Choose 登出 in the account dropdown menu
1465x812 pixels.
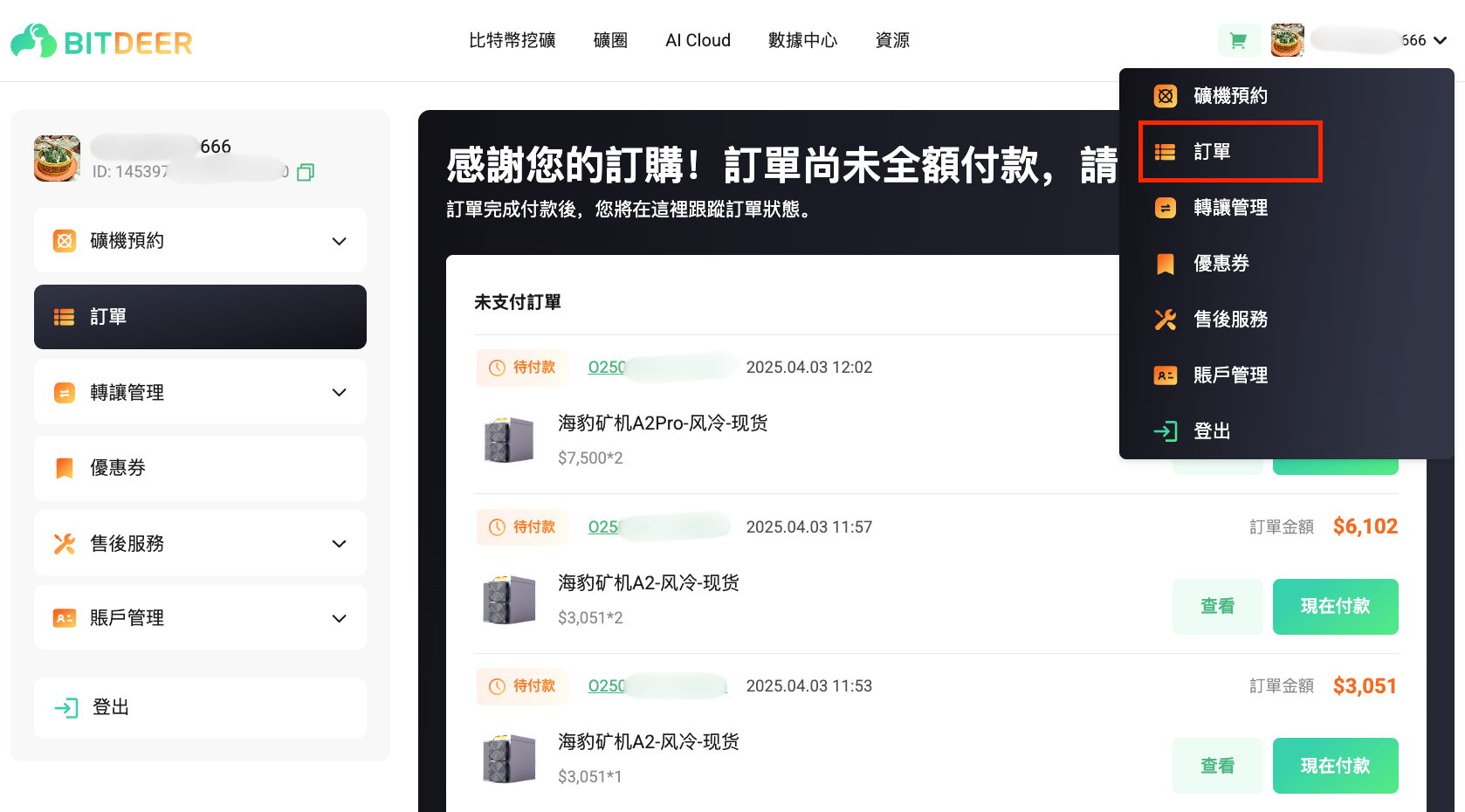point(1287,431)
